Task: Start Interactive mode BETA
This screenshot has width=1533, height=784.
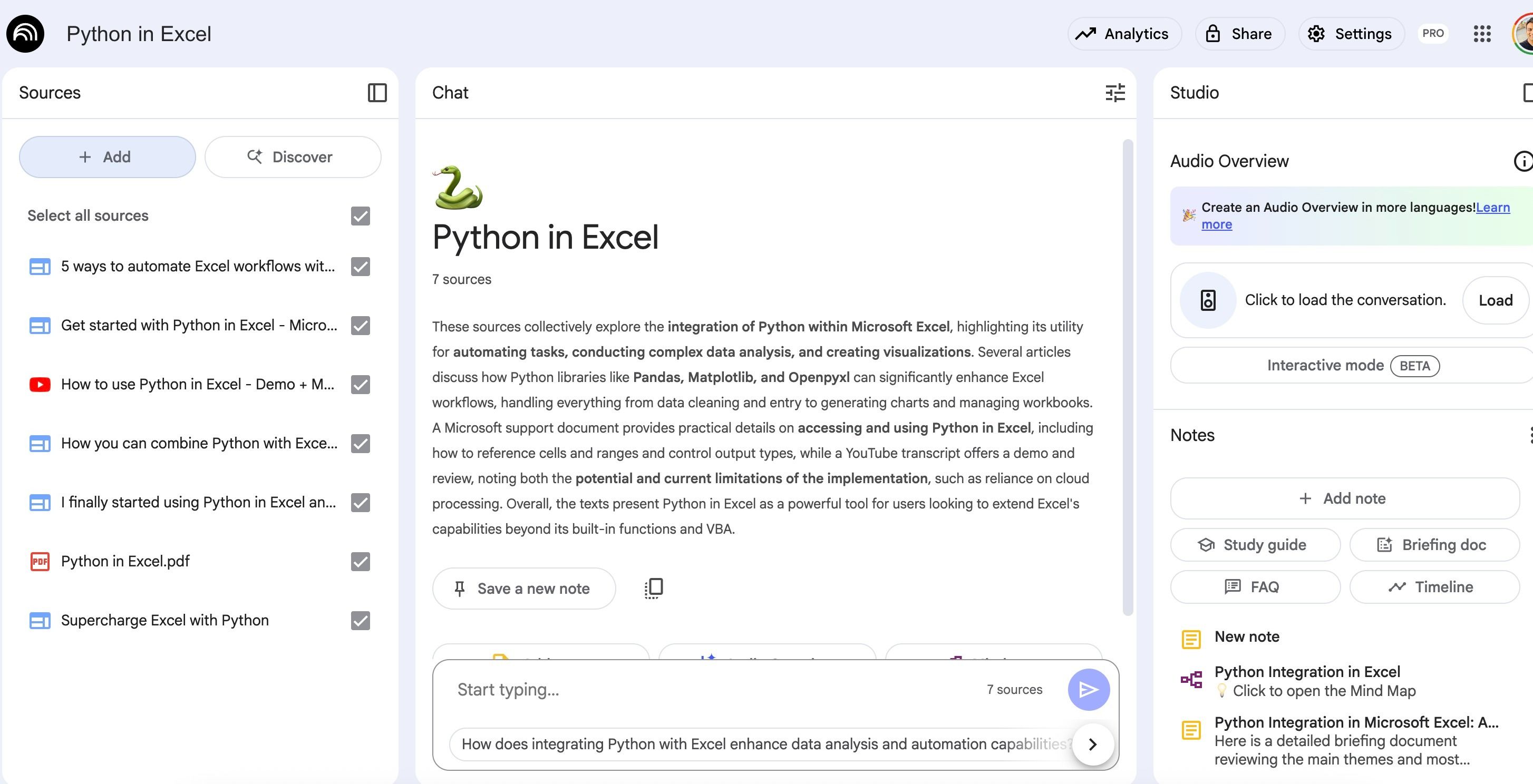Action: pos(1352,365)
